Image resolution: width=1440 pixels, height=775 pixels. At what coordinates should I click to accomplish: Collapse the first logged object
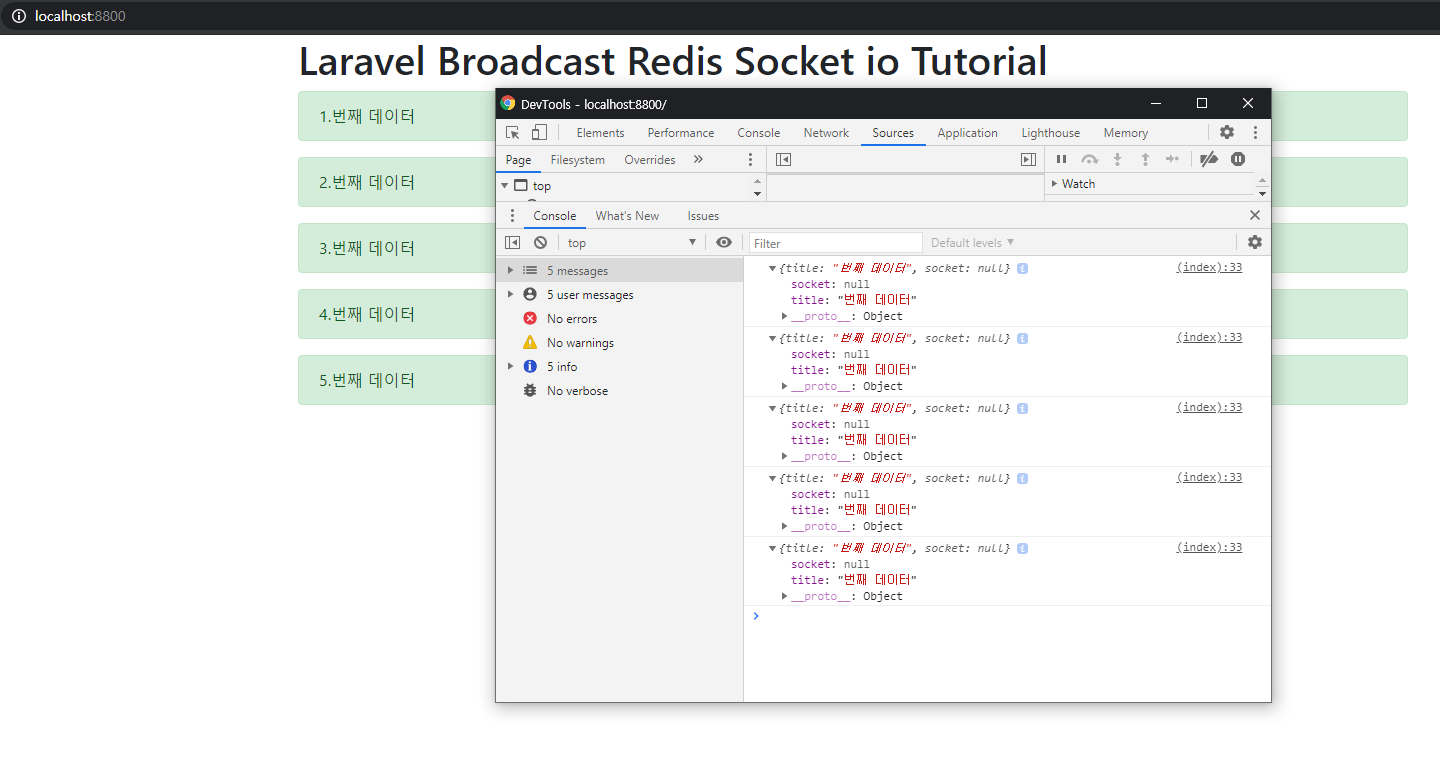click(x=772, y=268)
